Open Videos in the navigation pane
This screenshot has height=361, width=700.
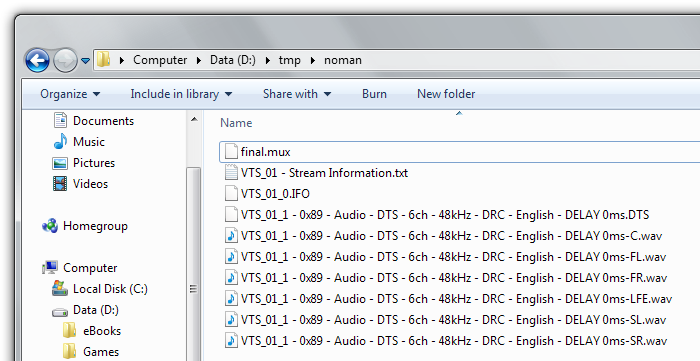tap(90, 184)
